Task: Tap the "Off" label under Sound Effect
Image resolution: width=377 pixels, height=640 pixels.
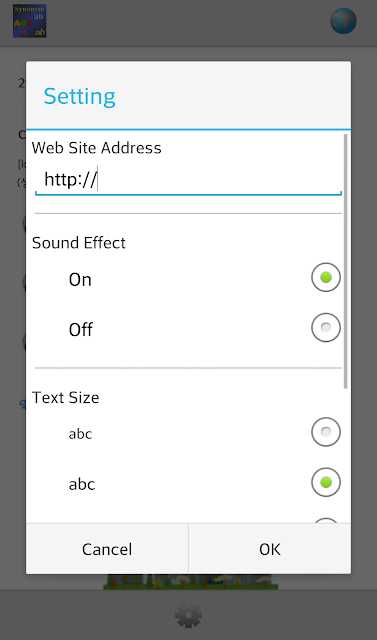Action: tap(81, 330)
